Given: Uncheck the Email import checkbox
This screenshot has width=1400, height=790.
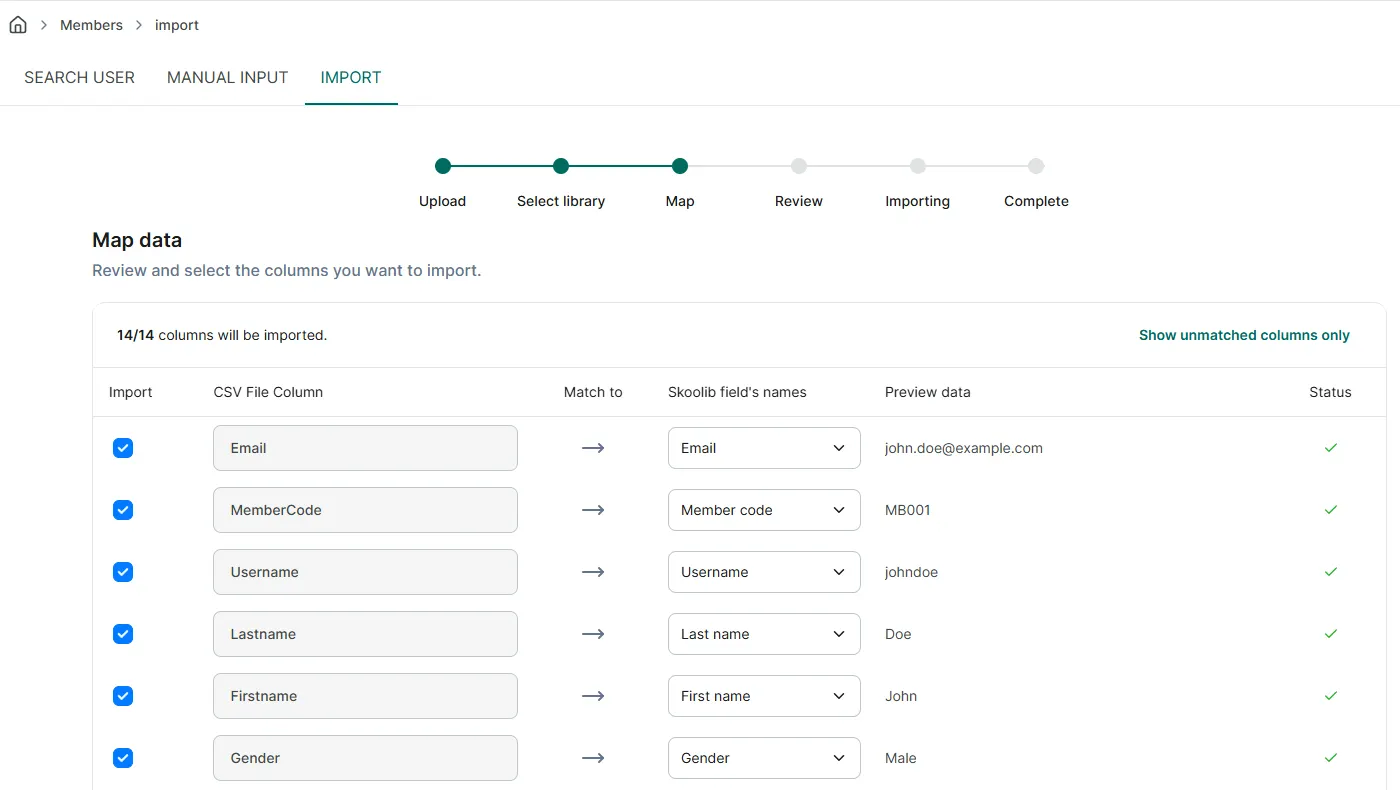Looking at the screenshot, I should pyautogui.click(x=123, y=448).
